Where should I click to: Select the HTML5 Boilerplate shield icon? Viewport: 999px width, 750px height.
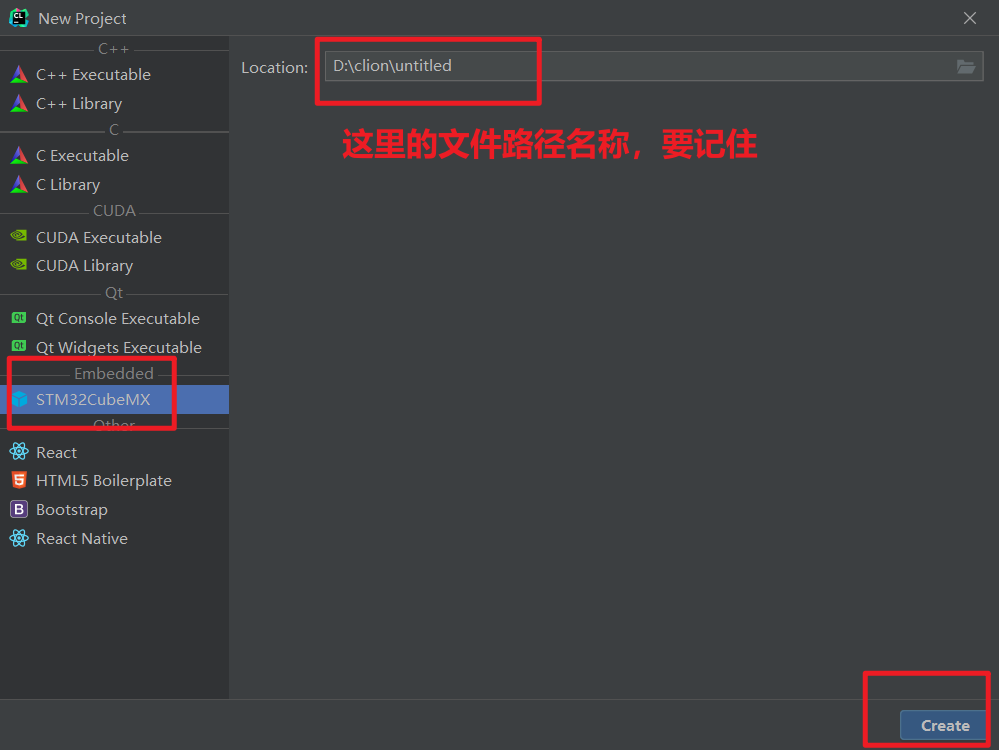click(20, 480)
